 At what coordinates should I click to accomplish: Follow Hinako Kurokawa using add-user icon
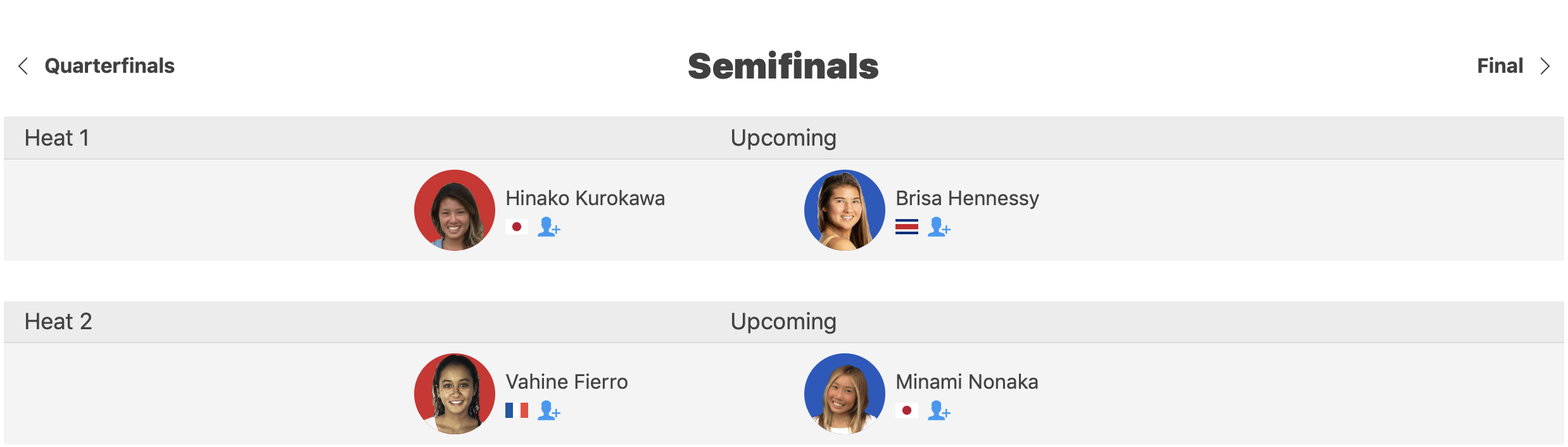[x=548, y=227]
